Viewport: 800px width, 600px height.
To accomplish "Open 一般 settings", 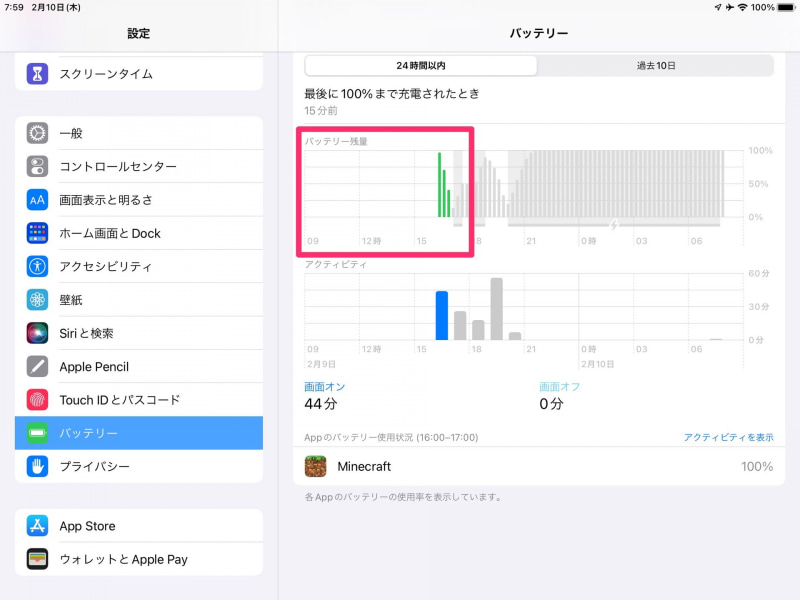I will click(139, 133).
